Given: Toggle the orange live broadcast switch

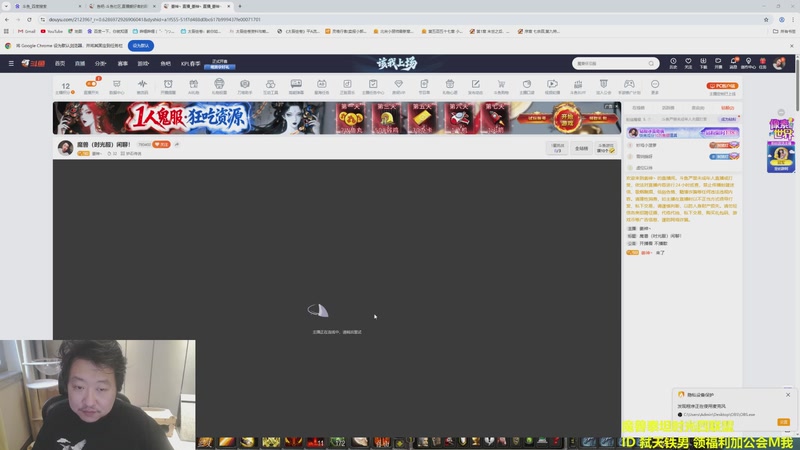Looking at the screenshot, I should (91, 84).
